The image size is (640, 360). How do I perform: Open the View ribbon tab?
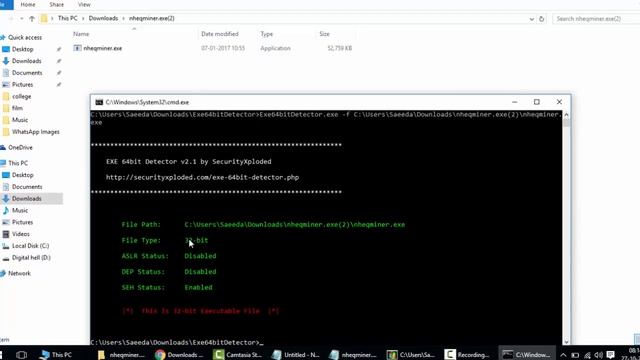pos(84,4)
